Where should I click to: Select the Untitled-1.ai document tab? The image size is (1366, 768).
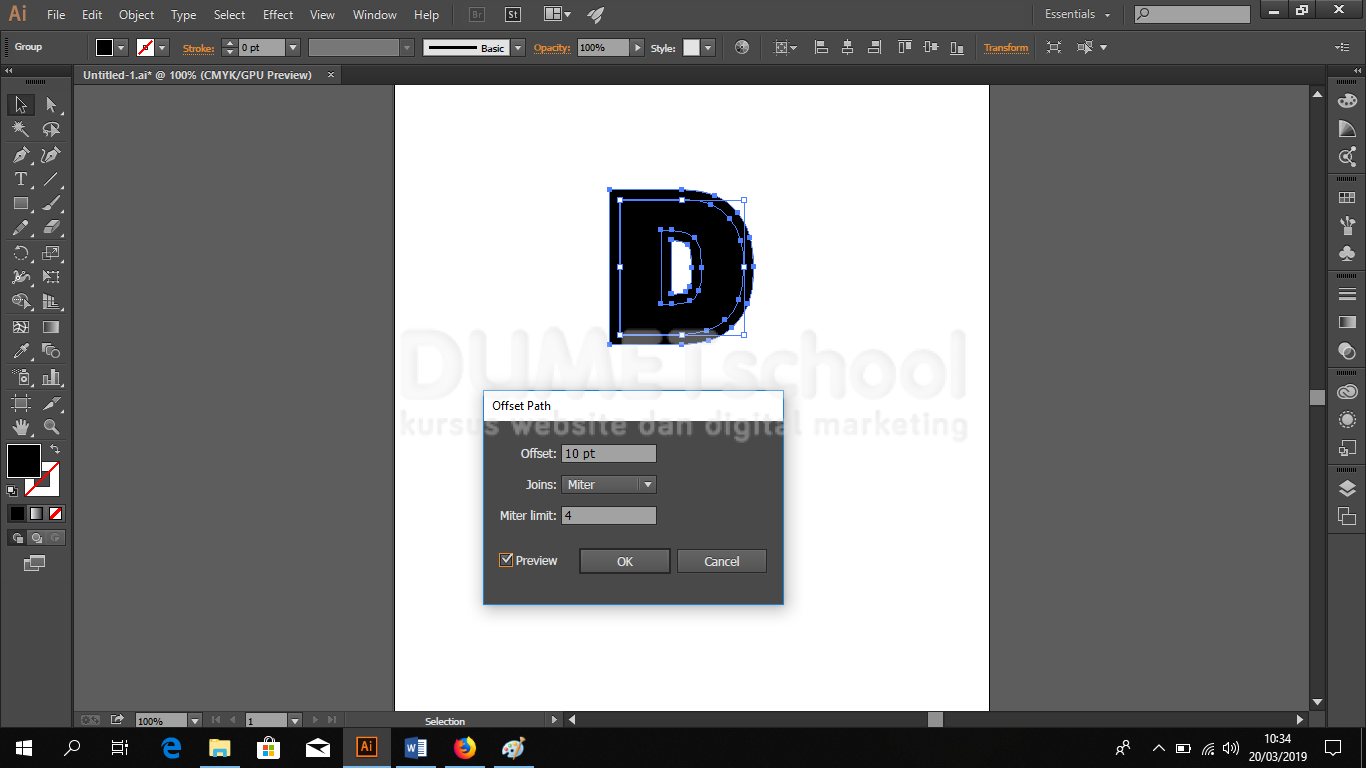[197, 75]
